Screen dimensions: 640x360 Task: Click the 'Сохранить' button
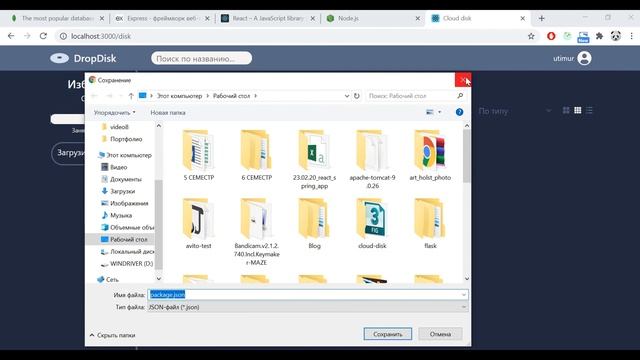click(x=388, y=334)
